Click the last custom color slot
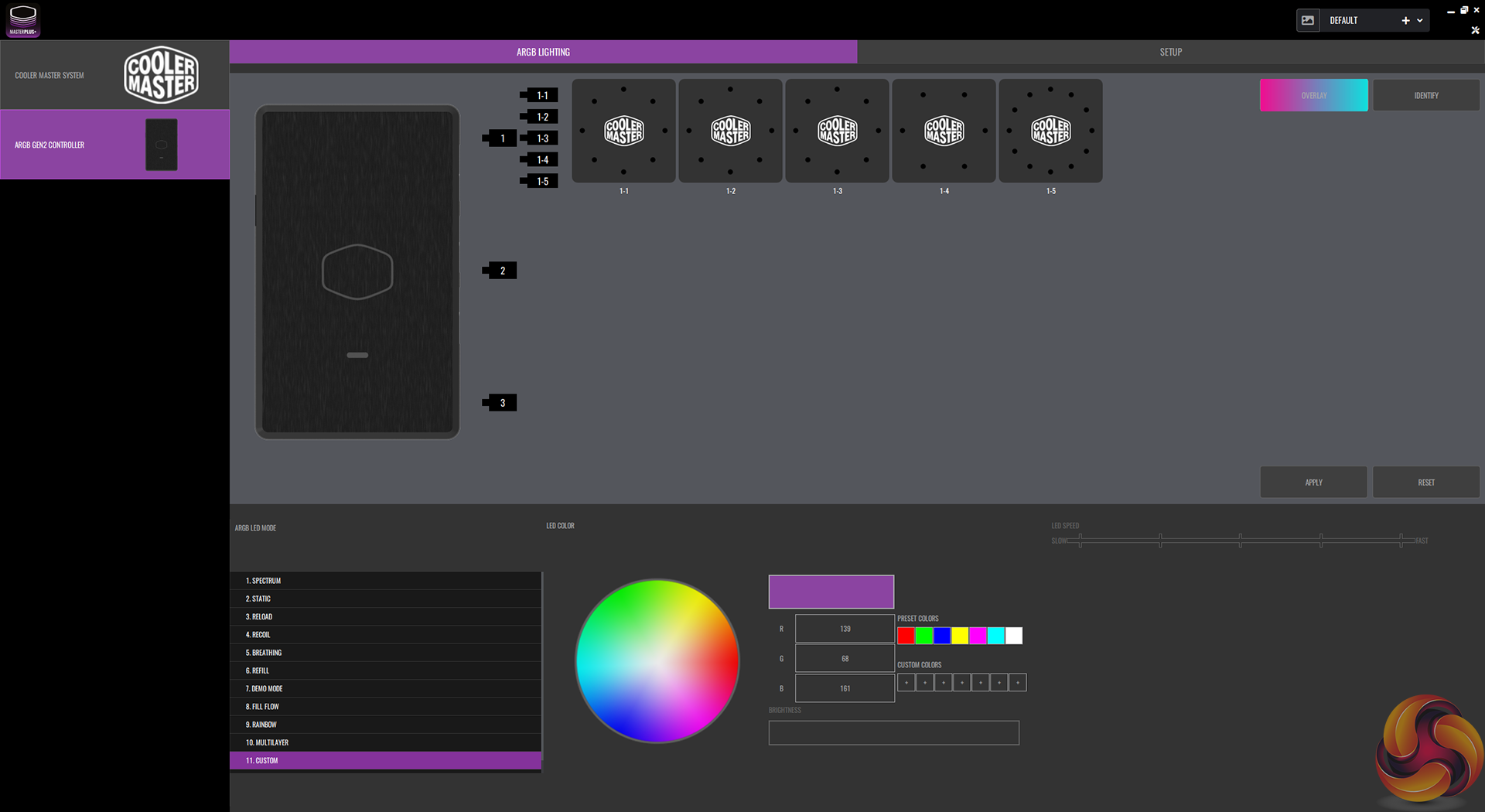This screenshot has height=812, width=1485. coord(1018,682)
